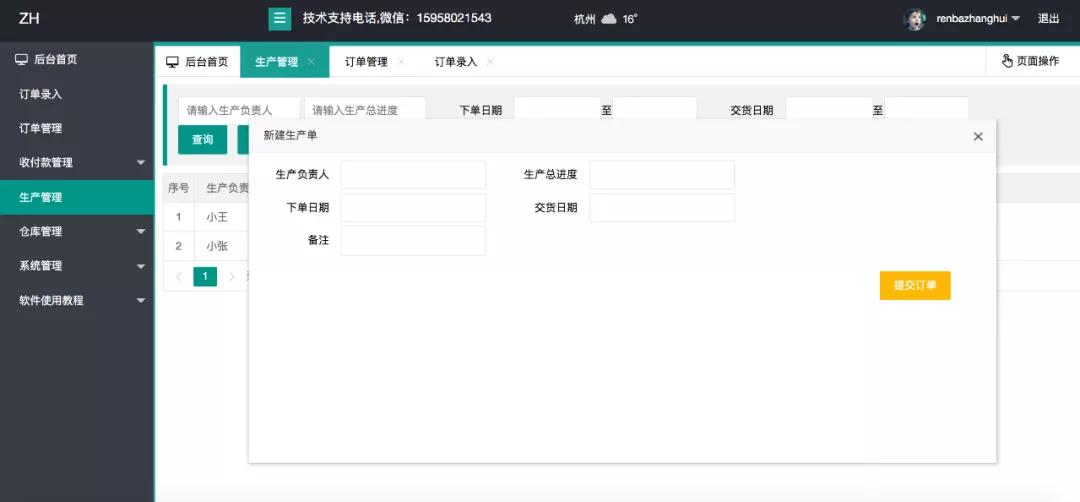
Task: Click the 交货日期 start date filter field
Action: pos(829,109)
